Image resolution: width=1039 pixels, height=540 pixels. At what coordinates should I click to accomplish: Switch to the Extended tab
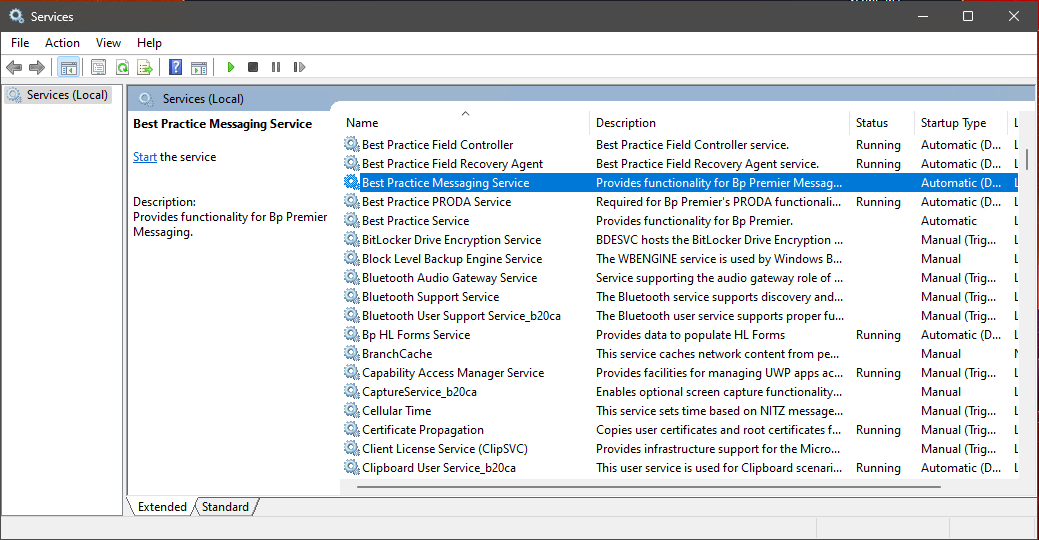pos(162,507)
